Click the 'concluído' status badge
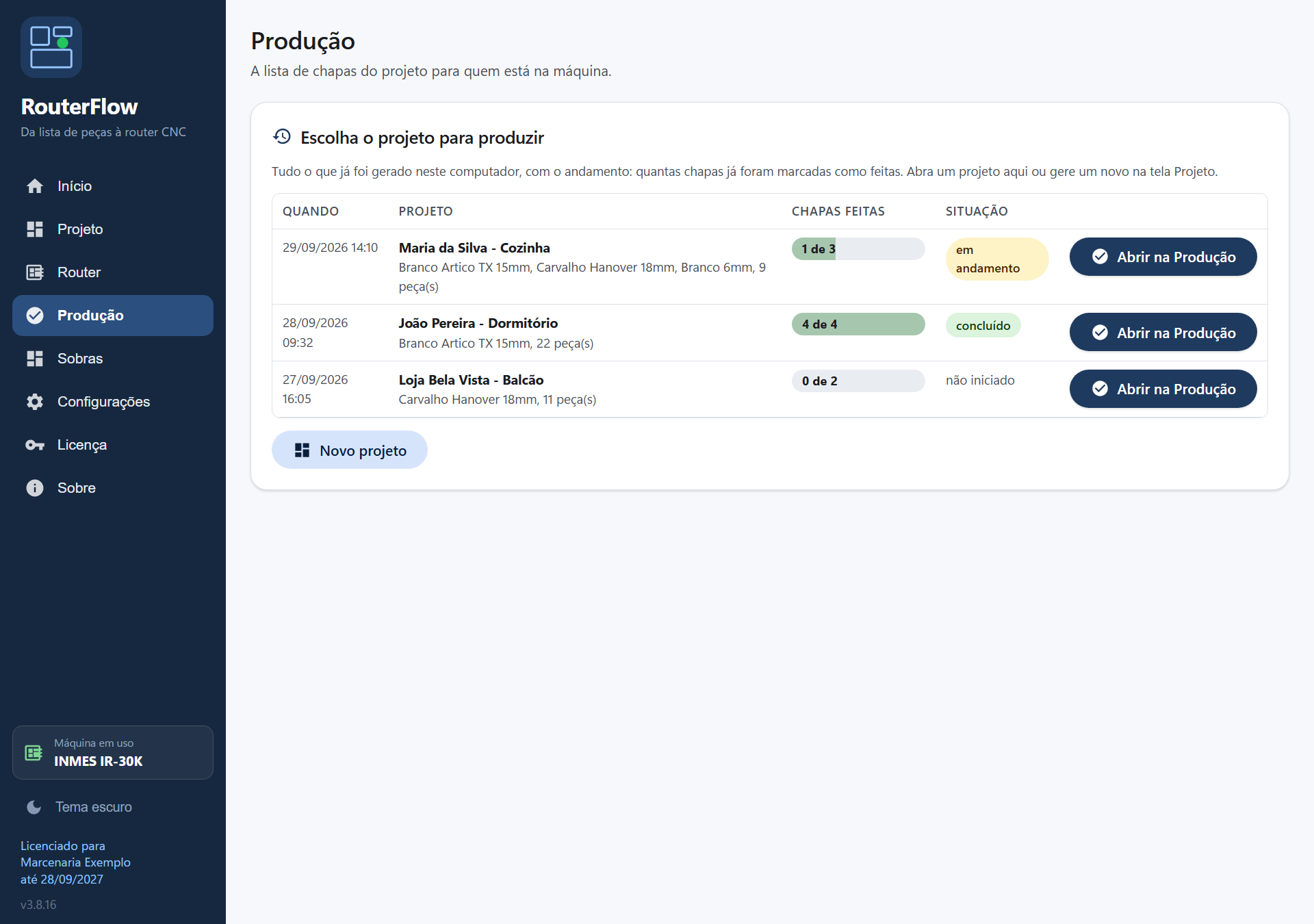The image size is (1314, 924). 983,325
